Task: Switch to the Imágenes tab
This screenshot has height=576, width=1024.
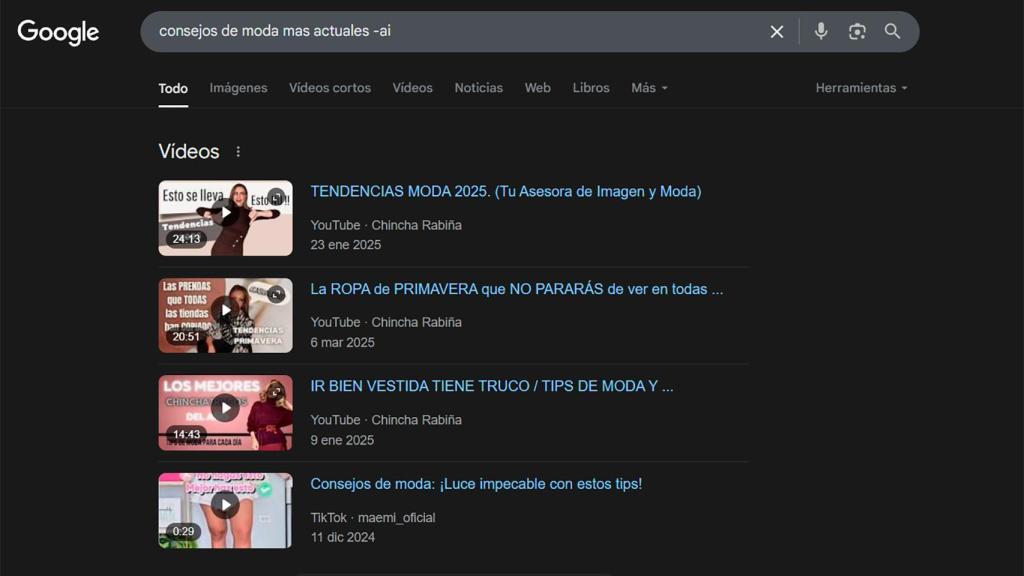Action: coord(238,88)
